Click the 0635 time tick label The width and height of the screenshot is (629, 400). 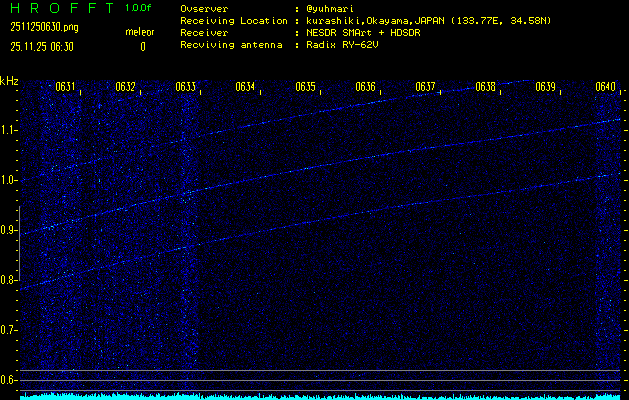coord(305,88)
